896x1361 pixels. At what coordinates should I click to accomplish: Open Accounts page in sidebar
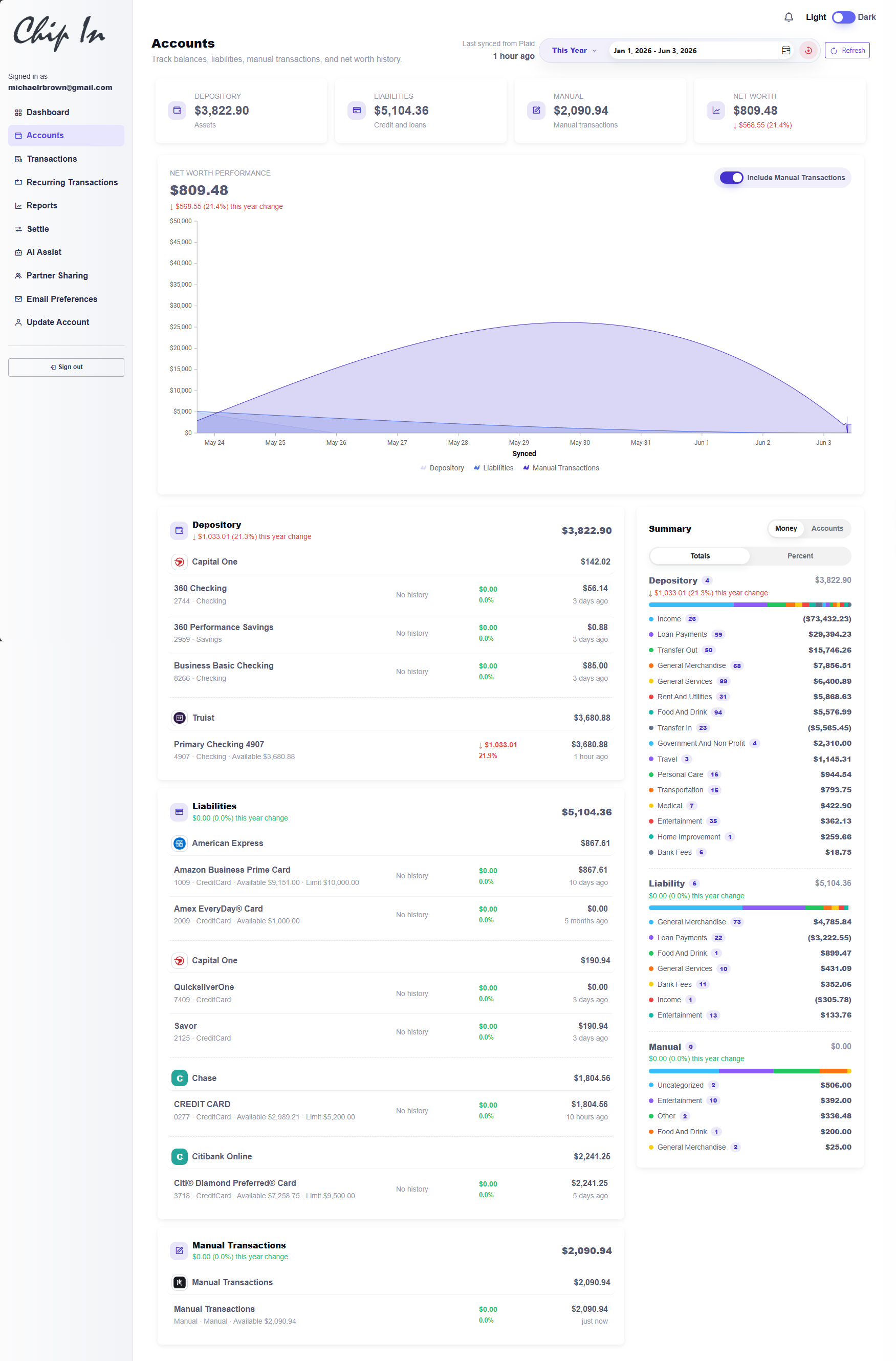[66, 136]
